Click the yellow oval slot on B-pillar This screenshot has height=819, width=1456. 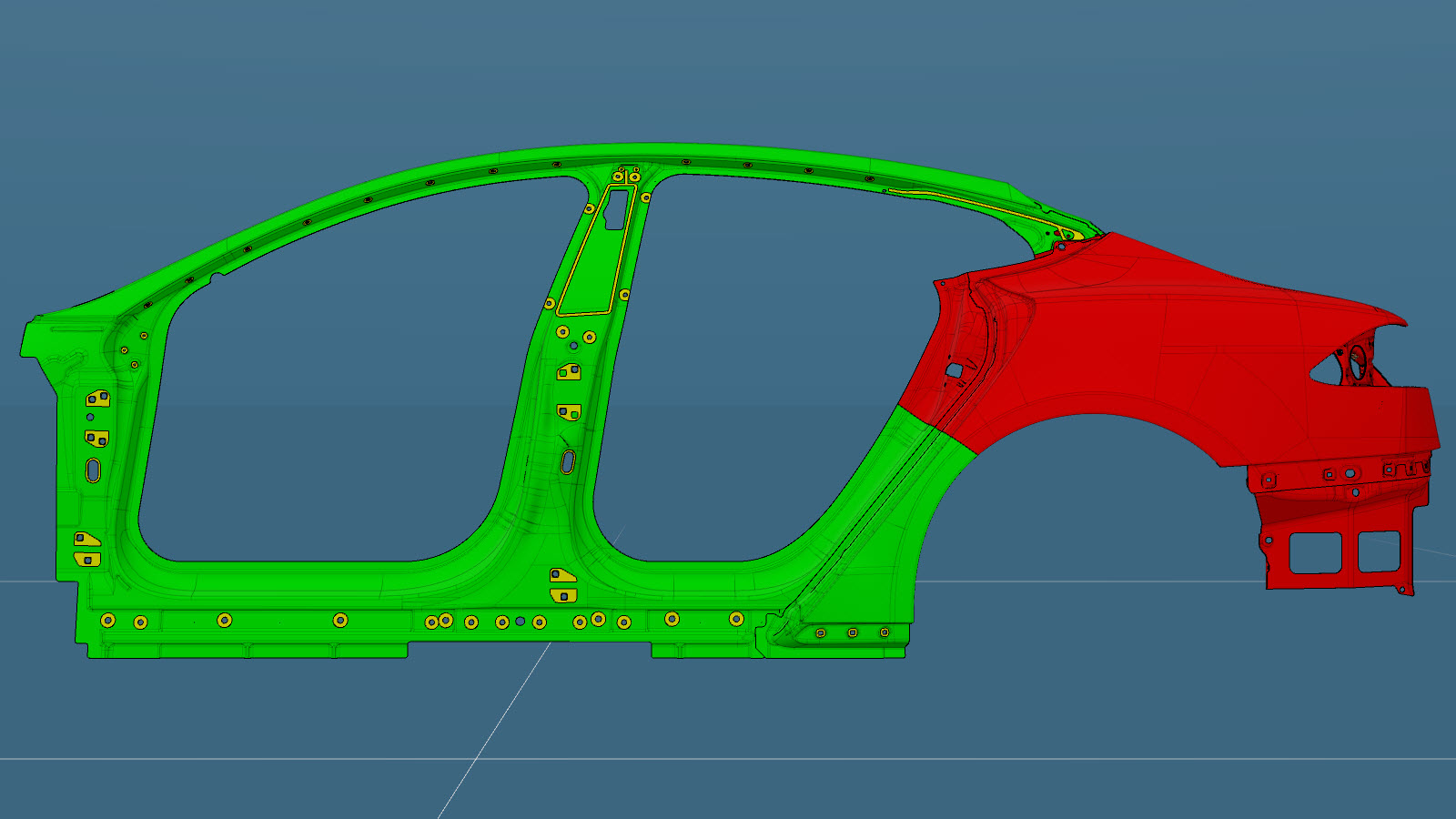(x=568, y=461)
